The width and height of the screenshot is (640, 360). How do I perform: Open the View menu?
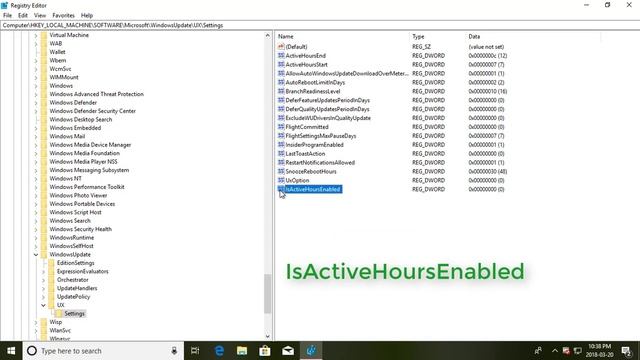(x=40, y=15)
